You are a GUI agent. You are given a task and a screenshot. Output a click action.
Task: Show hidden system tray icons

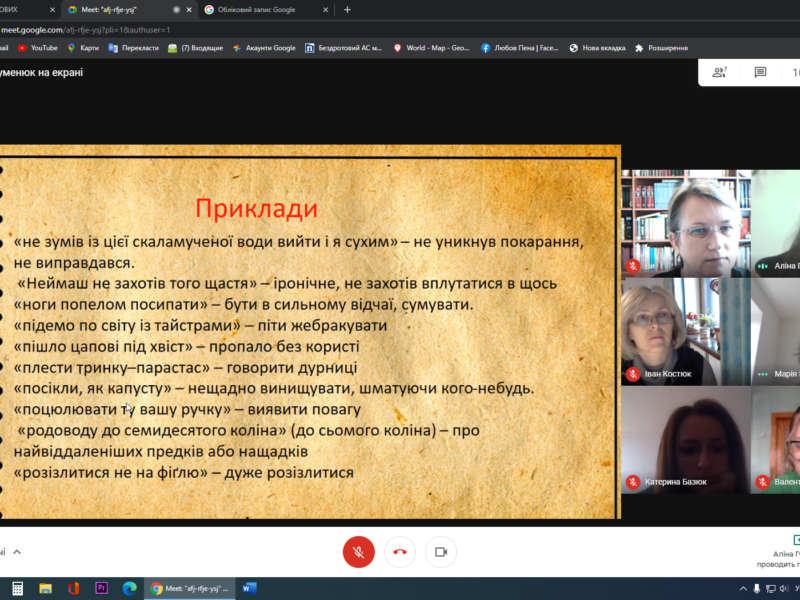point(743,588)
